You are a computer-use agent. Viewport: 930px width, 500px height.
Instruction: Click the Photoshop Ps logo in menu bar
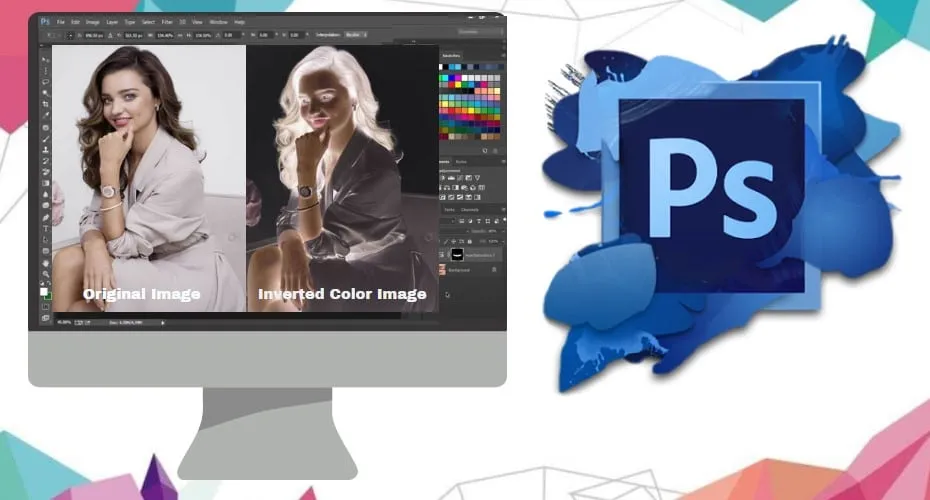coord(44,22)
